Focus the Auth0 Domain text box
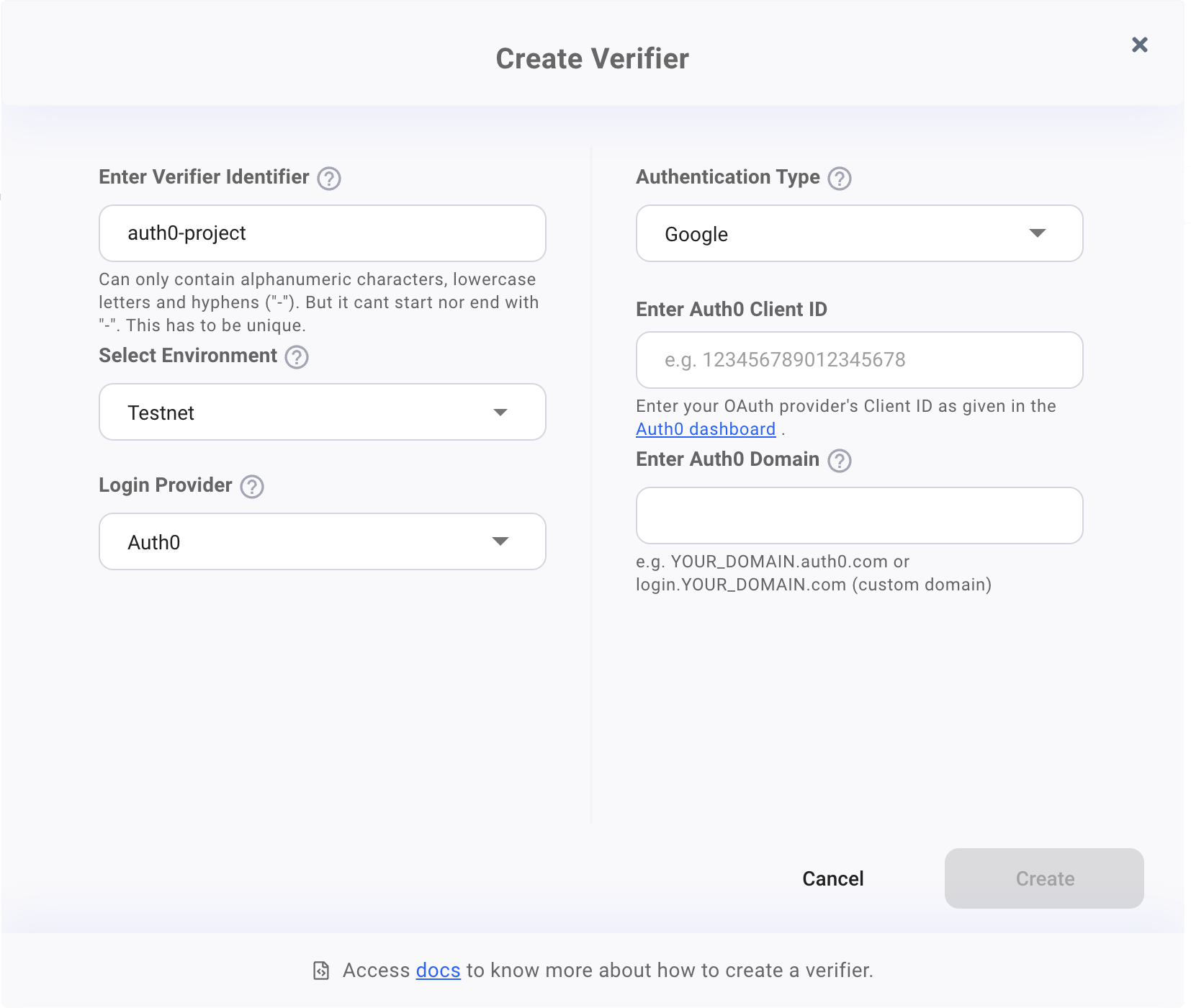The width and height of the screenshot is (1191, 1008). tap(859, 516)
